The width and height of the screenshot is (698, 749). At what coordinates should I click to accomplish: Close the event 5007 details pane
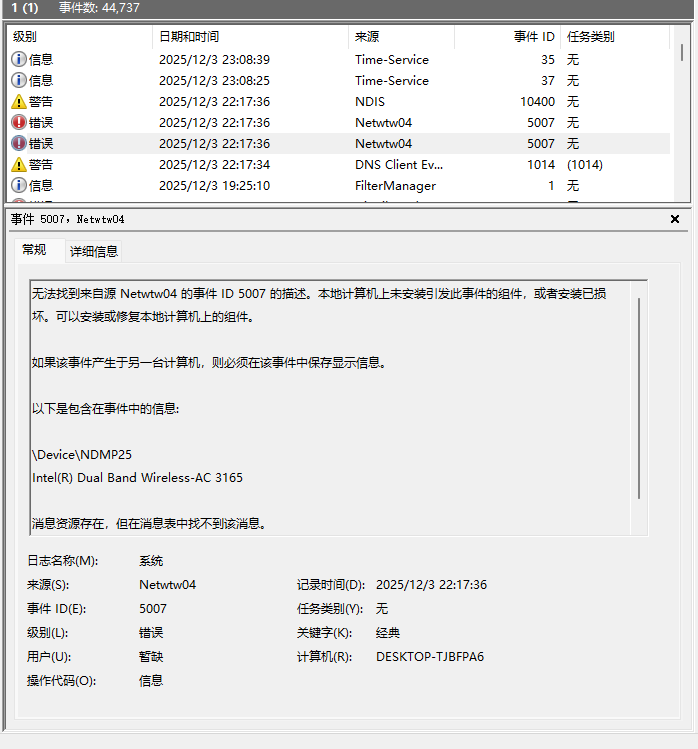coord(675,219)
